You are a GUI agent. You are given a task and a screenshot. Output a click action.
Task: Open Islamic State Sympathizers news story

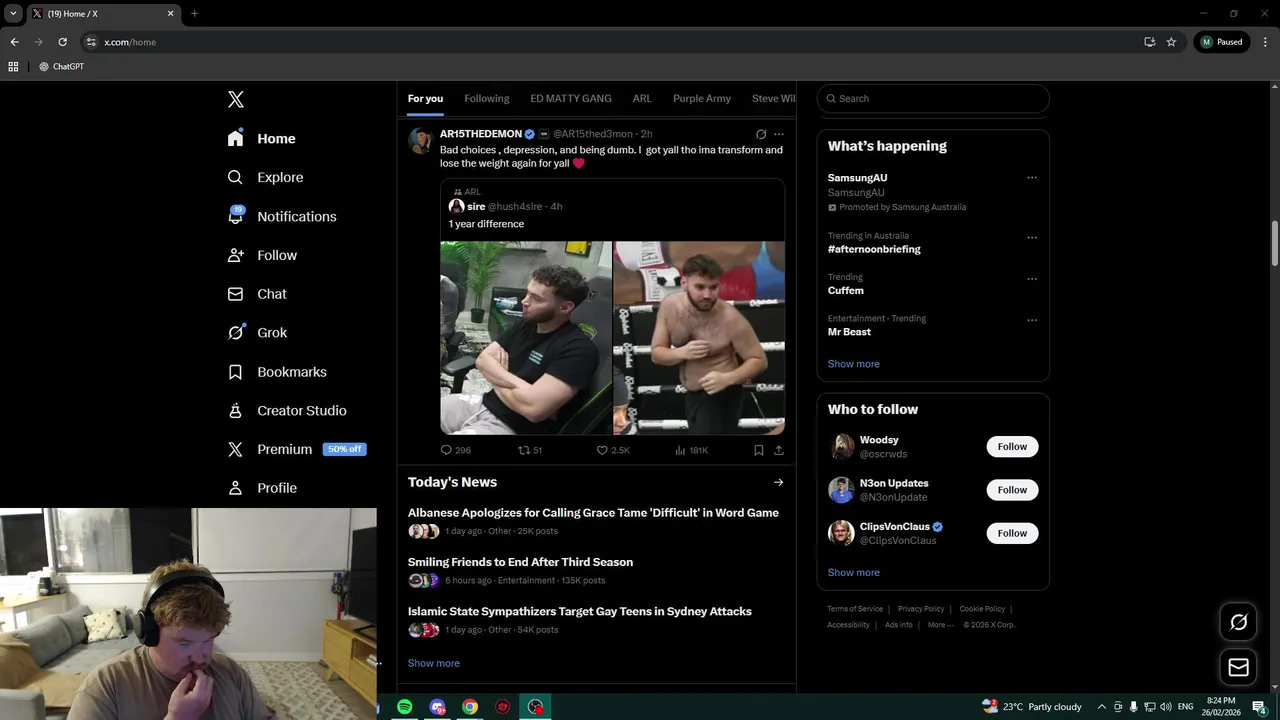click(579, 611)
